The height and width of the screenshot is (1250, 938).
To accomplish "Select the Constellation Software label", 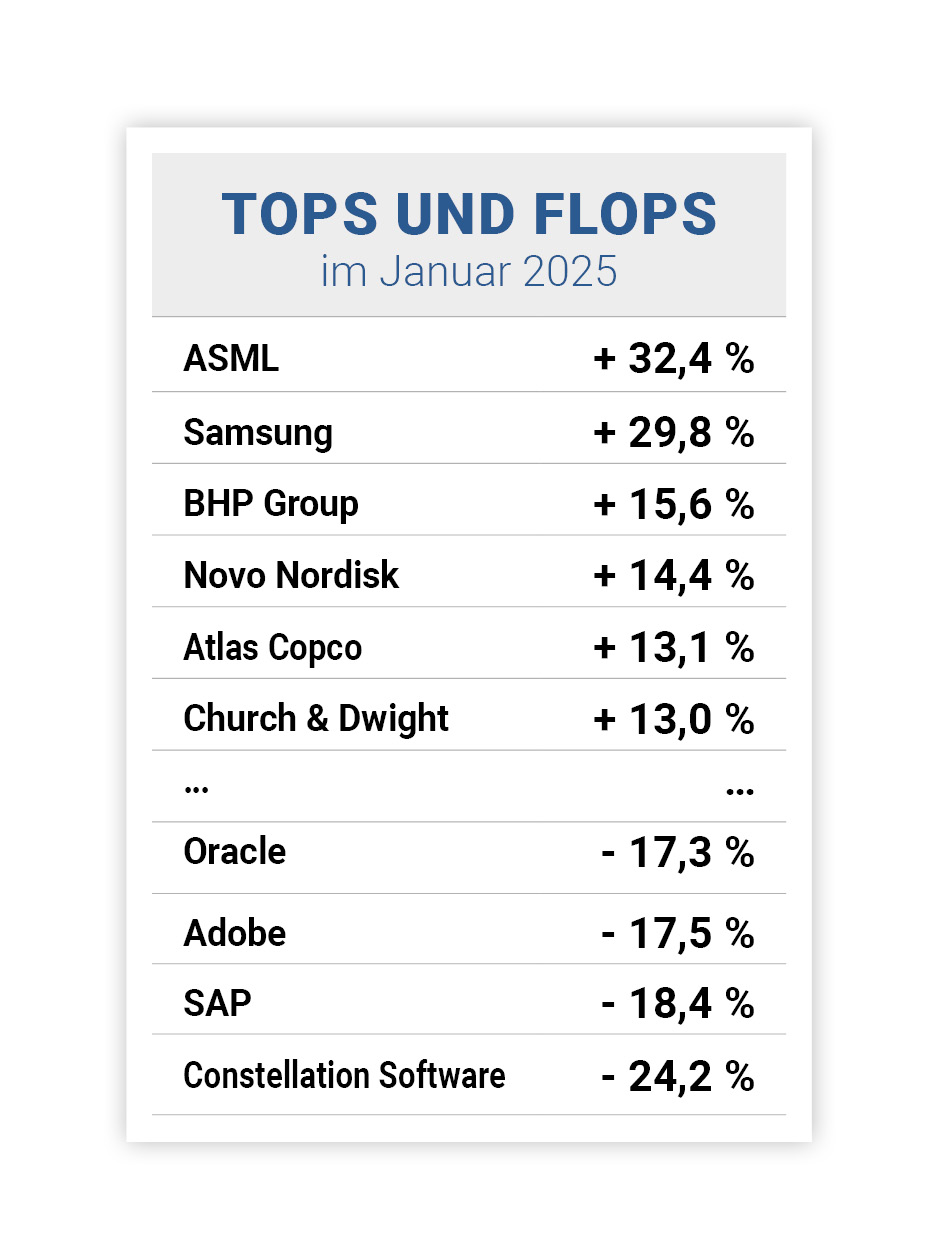I will coord(344,1076).
